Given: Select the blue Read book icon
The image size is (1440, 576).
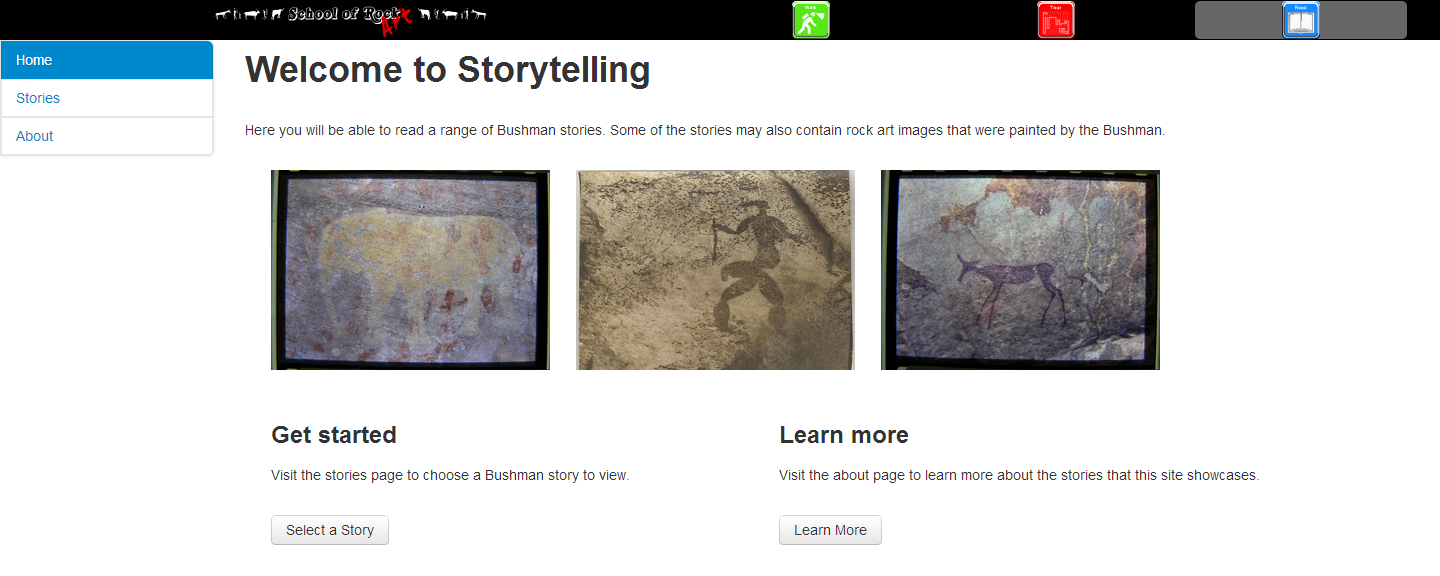Looking at the screenshot, I should click(1301, 20).
